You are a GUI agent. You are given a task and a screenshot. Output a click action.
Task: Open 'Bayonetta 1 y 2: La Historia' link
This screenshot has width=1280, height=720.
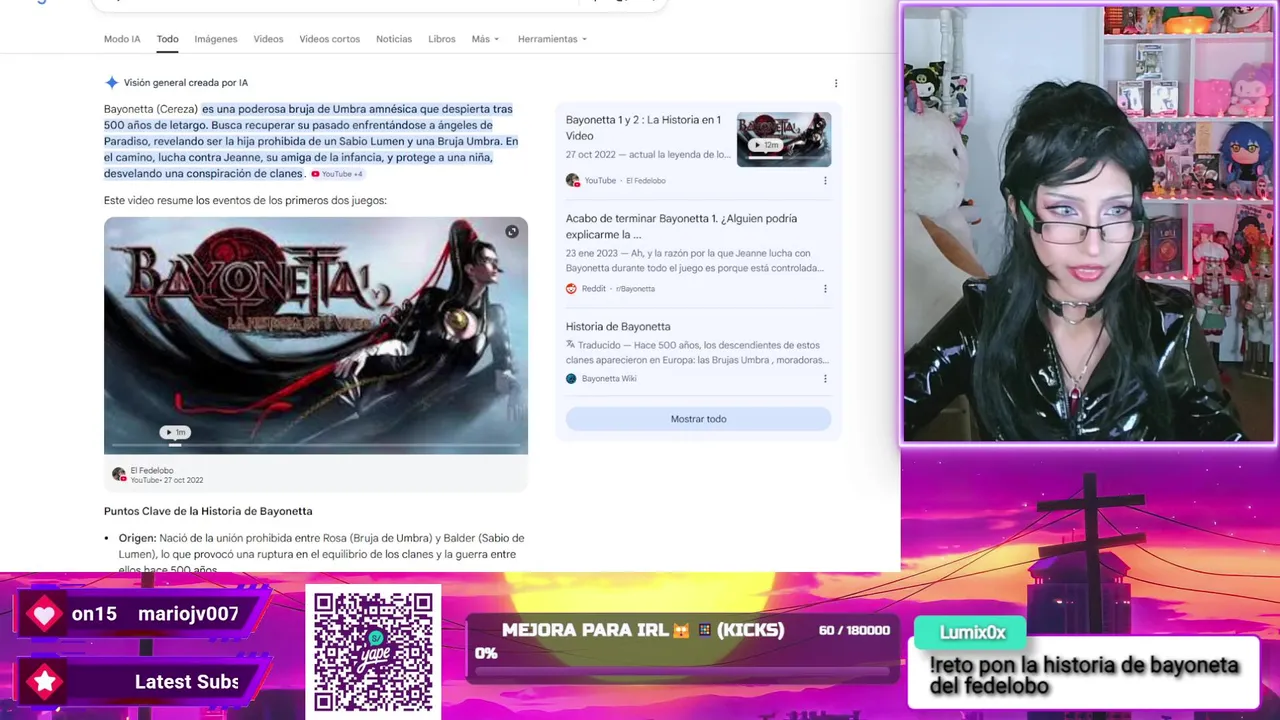pos(643,128)
